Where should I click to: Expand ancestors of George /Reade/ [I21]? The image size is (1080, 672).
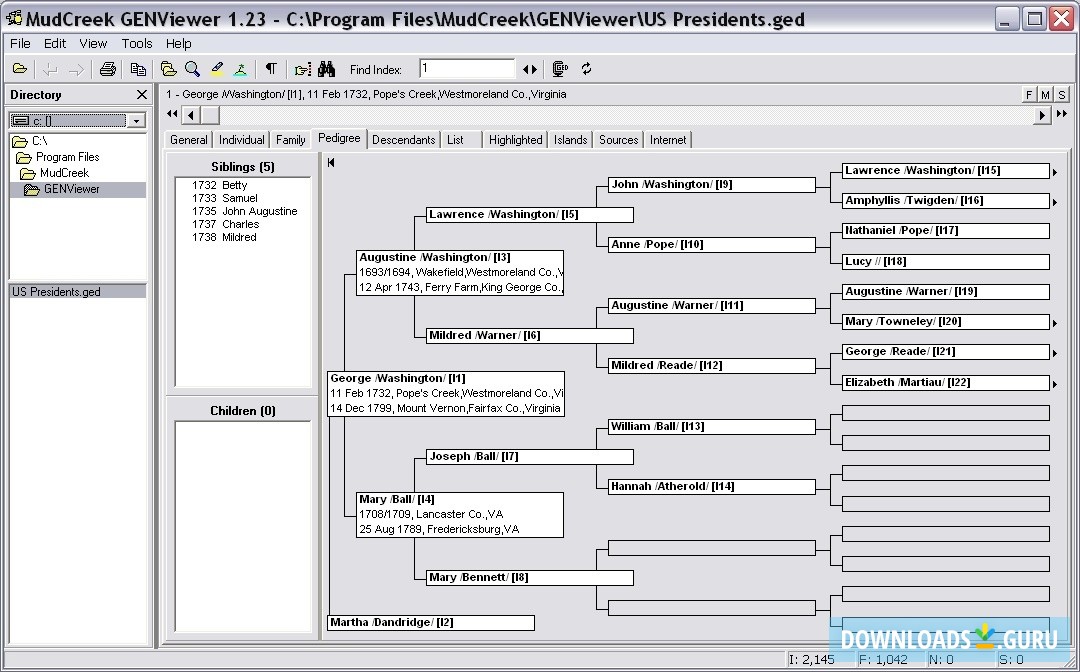click(x=1055, y=353)
